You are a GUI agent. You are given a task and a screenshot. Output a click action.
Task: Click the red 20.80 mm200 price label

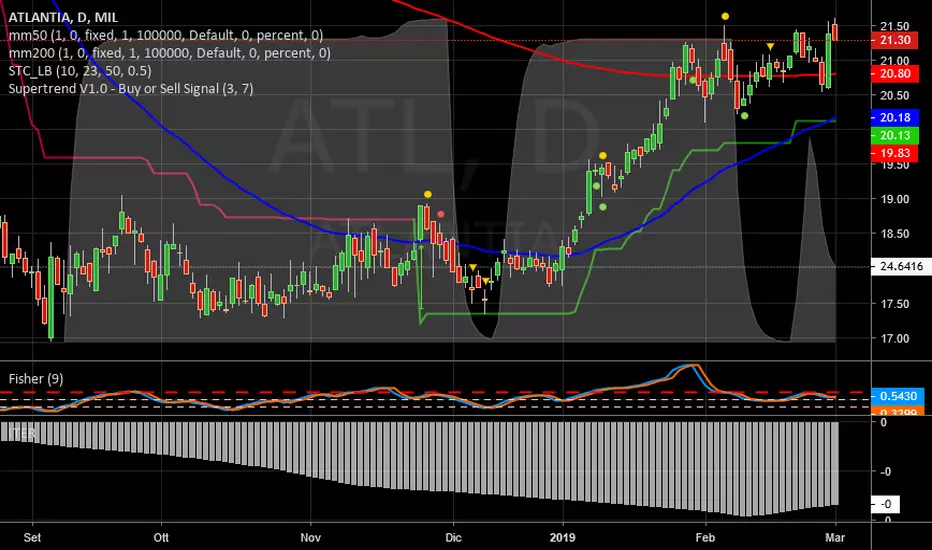[895, 74]
